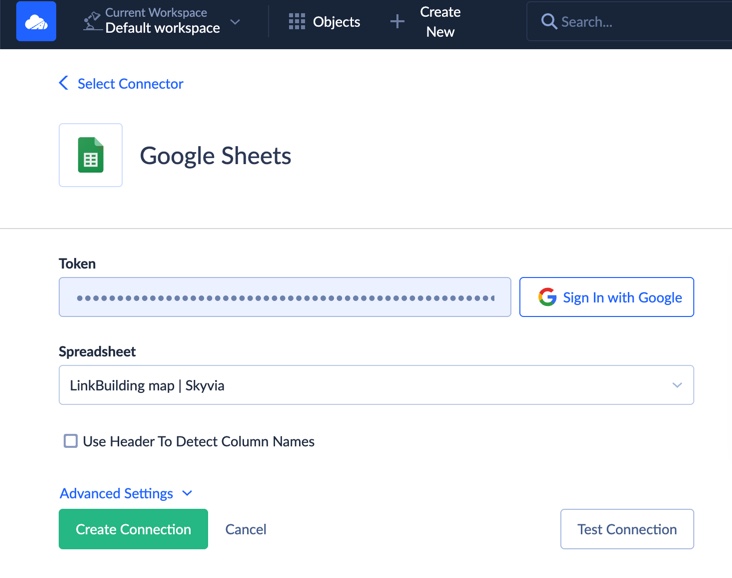Open the Spreadsheet dropdown
Screen dimensions: 732x578
coord(376,385)
